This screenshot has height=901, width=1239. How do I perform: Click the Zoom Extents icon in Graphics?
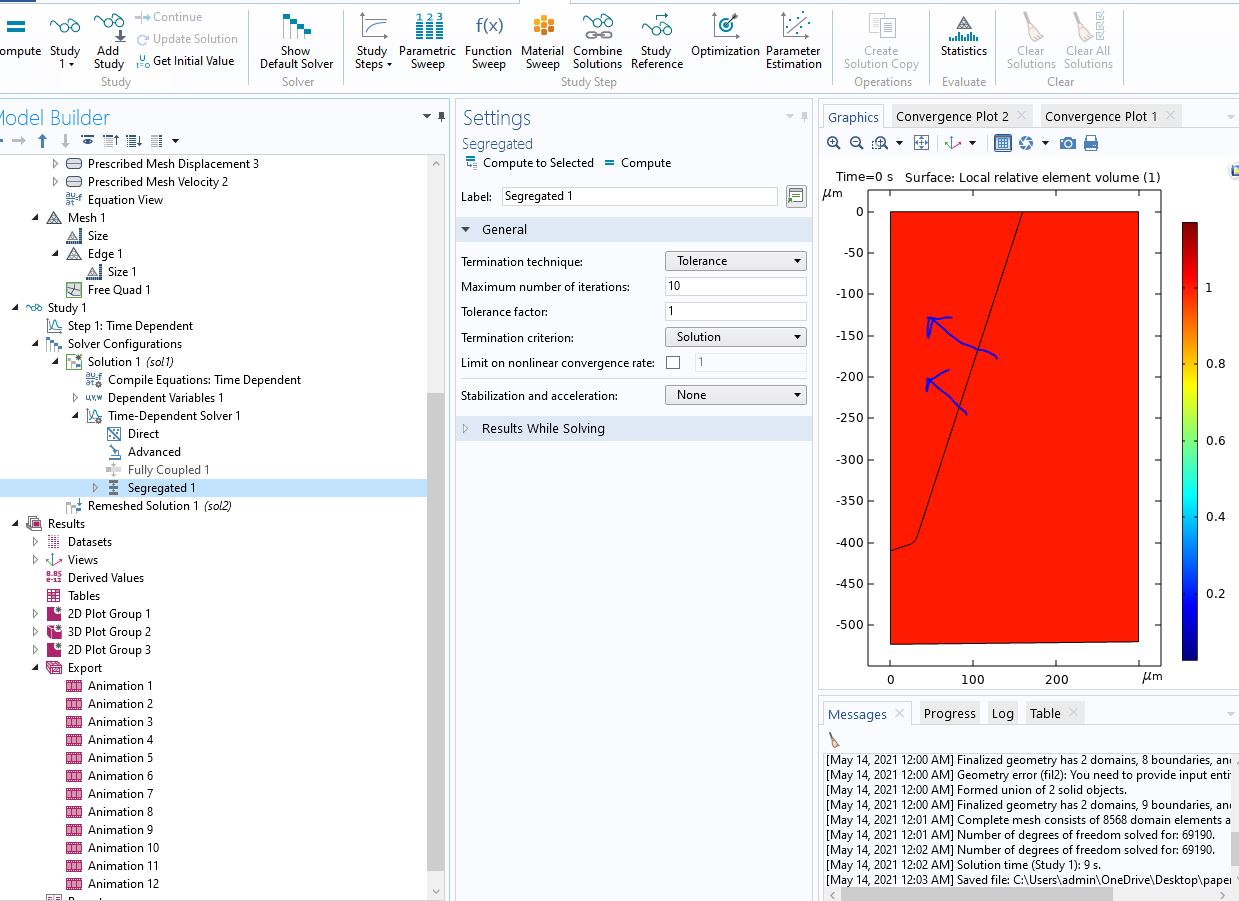tap(922, 144)
